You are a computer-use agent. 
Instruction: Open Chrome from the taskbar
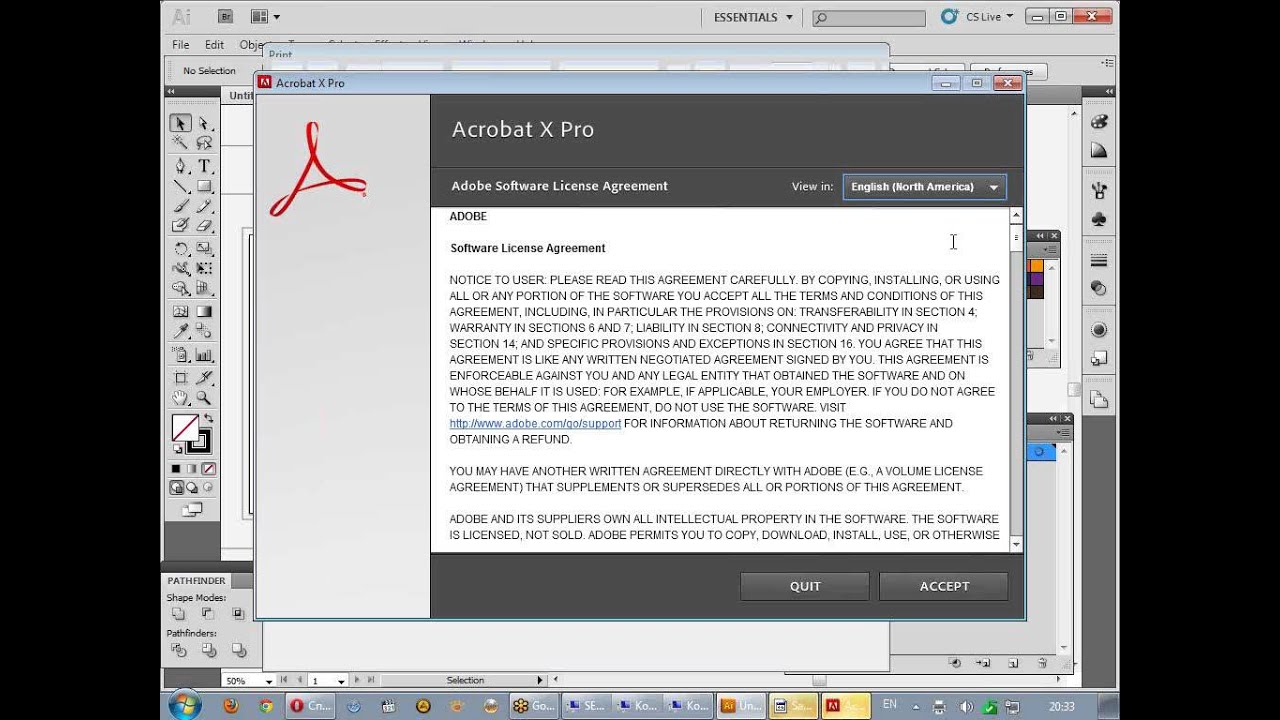coord(265,705)
